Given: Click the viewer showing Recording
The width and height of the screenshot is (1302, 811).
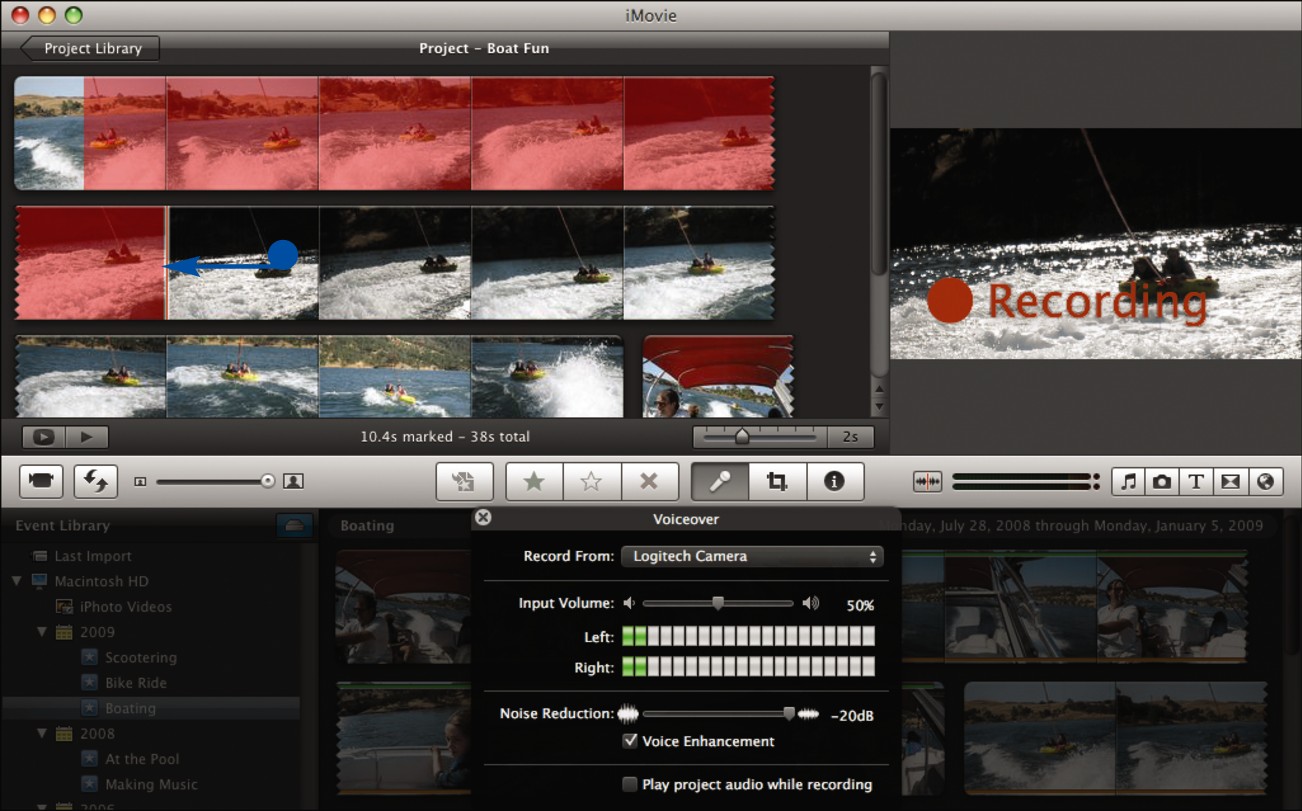Looking at the screenshot, I should [1096, 243].
